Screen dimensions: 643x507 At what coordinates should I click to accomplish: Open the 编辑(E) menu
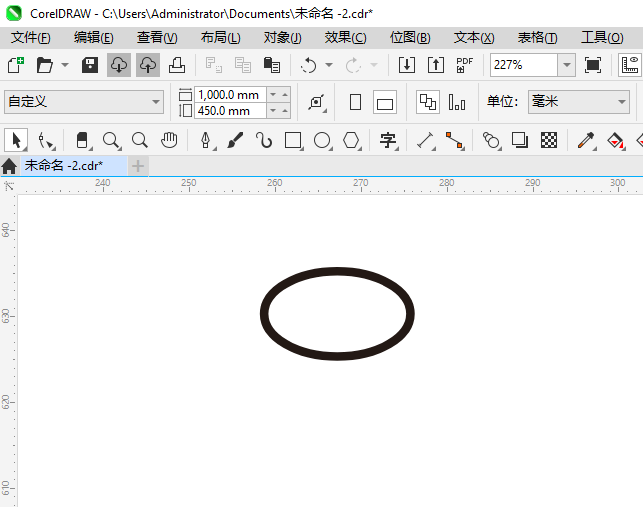click(x=94, y=38)
